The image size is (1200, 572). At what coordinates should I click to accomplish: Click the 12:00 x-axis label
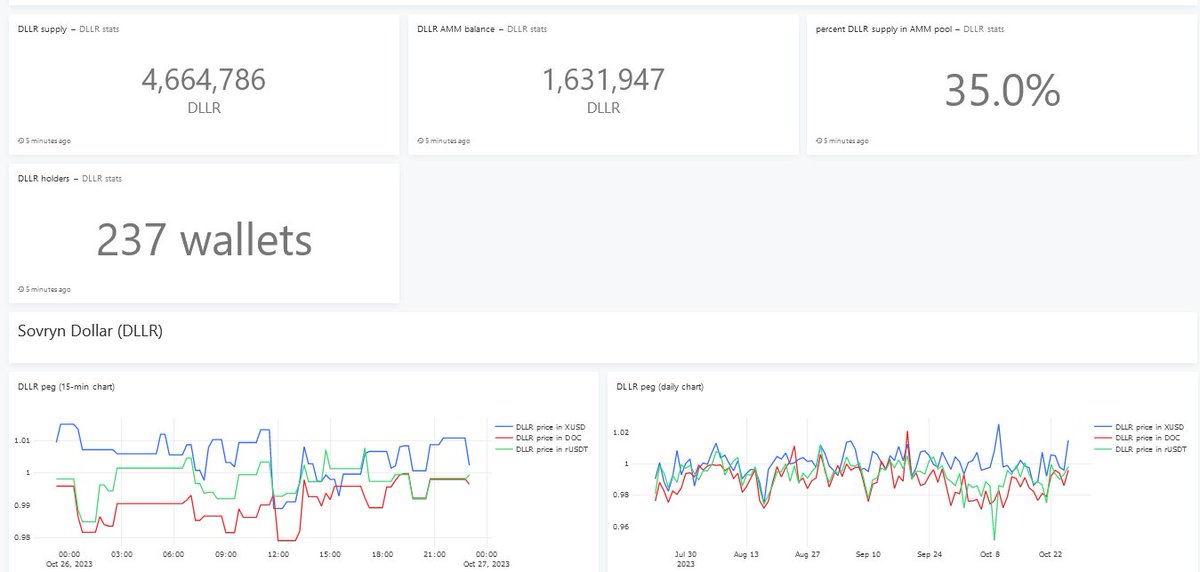pos(278,553)
